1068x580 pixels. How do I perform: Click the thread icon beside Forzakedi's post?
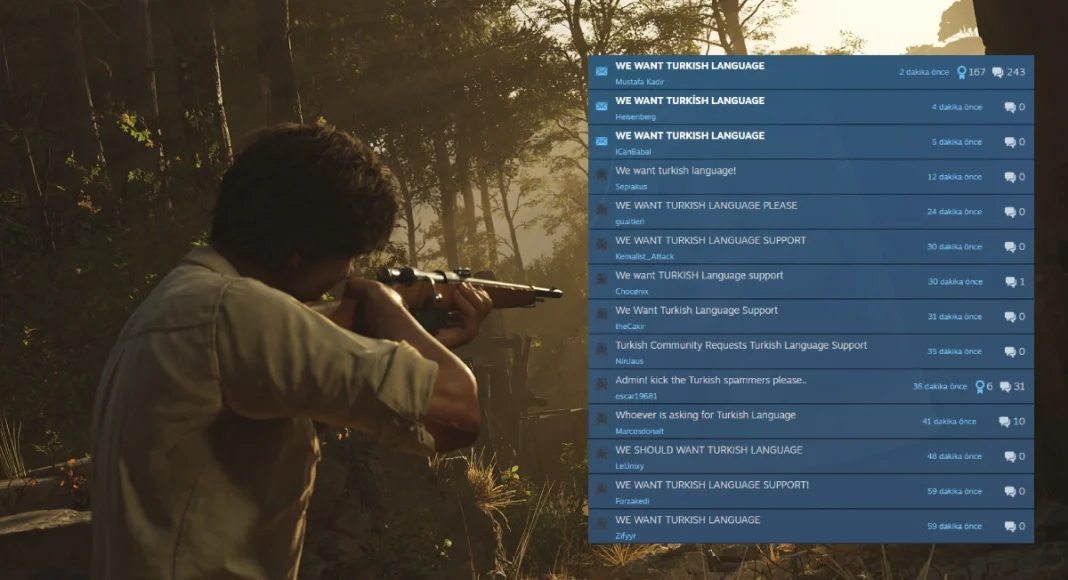tap(601, 489)
